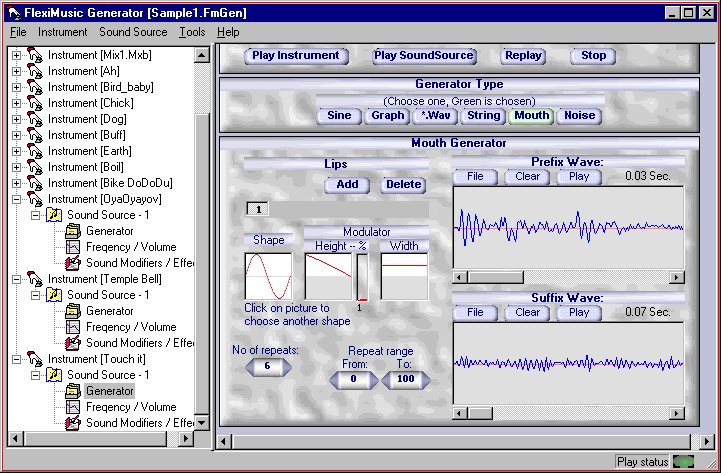Choose the Noise generator type
Viewport: 721px width, 473px height.
(x=579, y=116)
